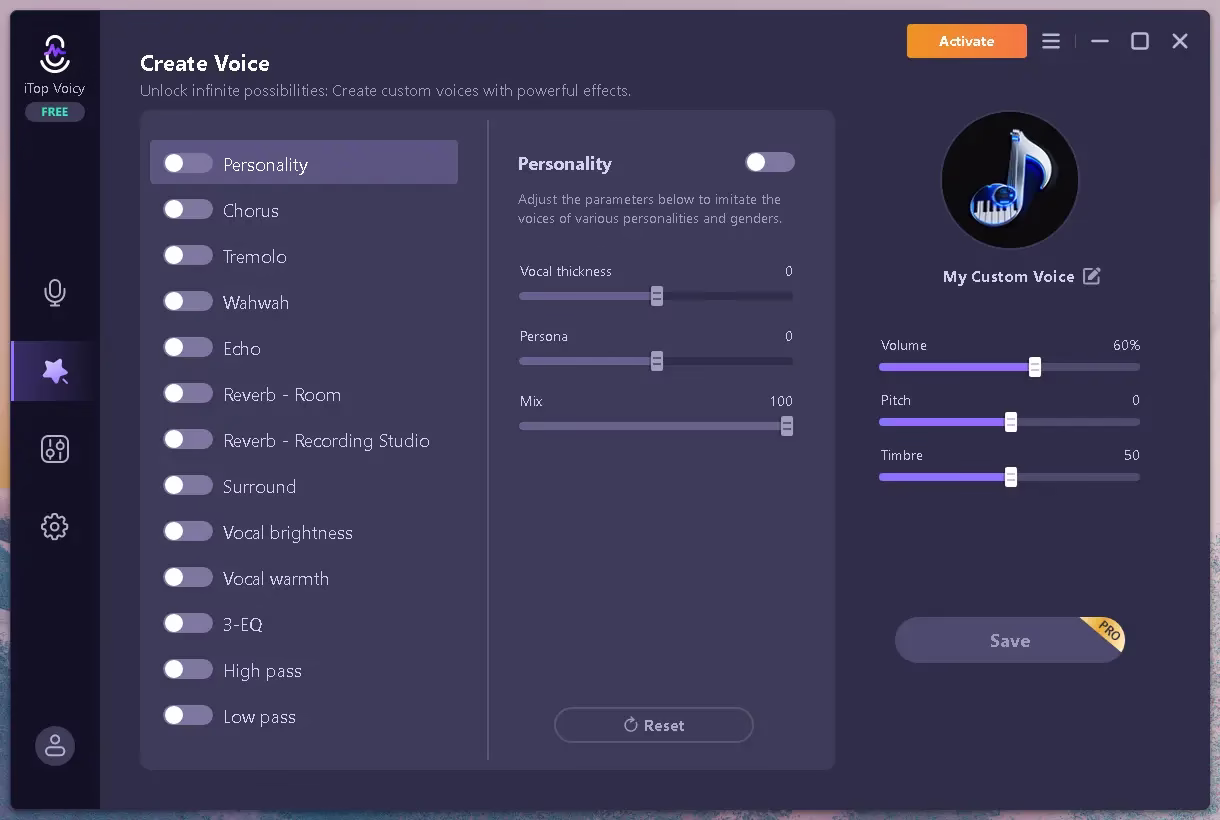The width and height of the screenshot is (1220, 820).
Task: Enable the Vocal warmth toggle
Action: point(188,578)
